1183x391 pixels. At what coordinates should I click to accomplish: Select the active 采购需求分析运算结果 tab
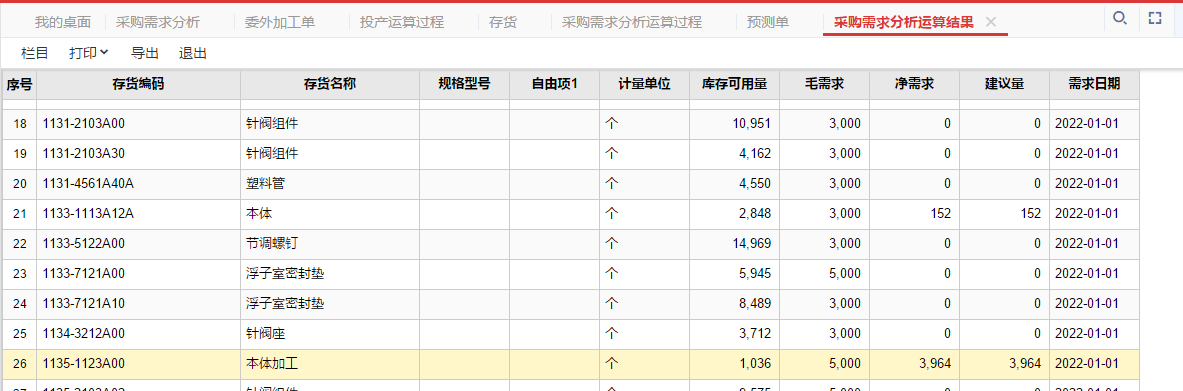pos(904,23)
